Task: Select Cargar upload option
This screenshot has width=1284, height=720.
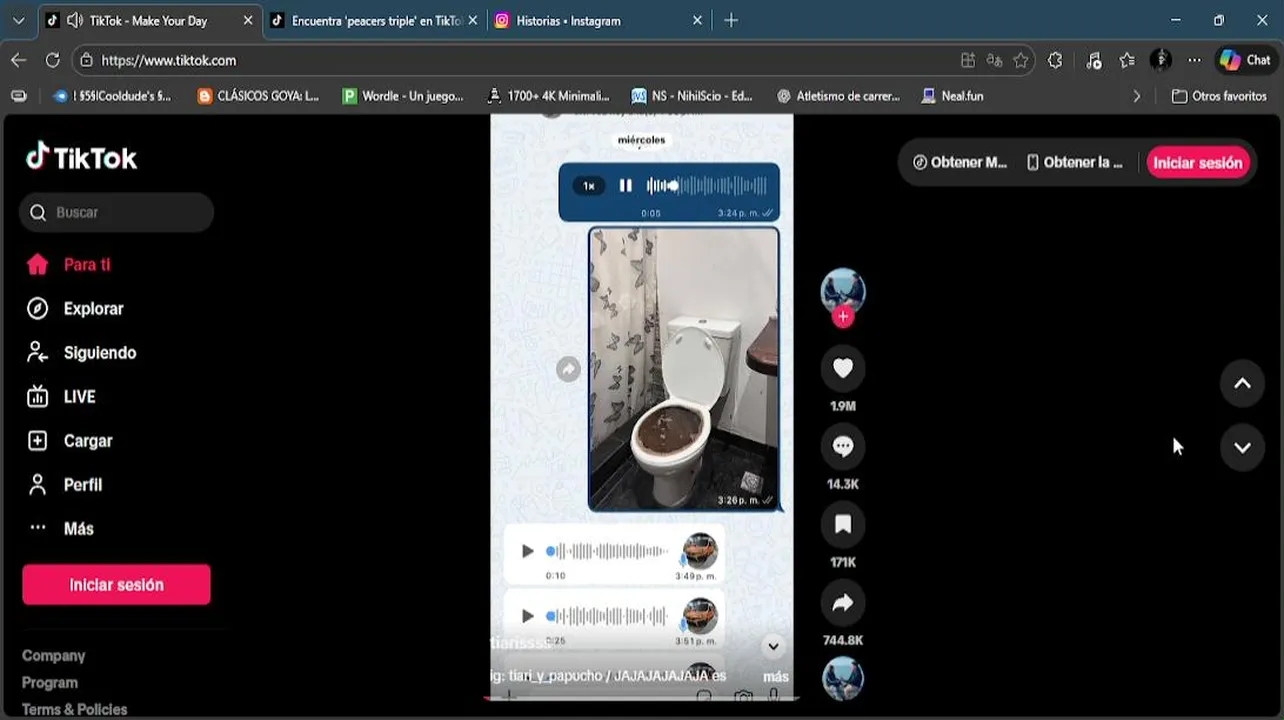Action: point(69,441)
